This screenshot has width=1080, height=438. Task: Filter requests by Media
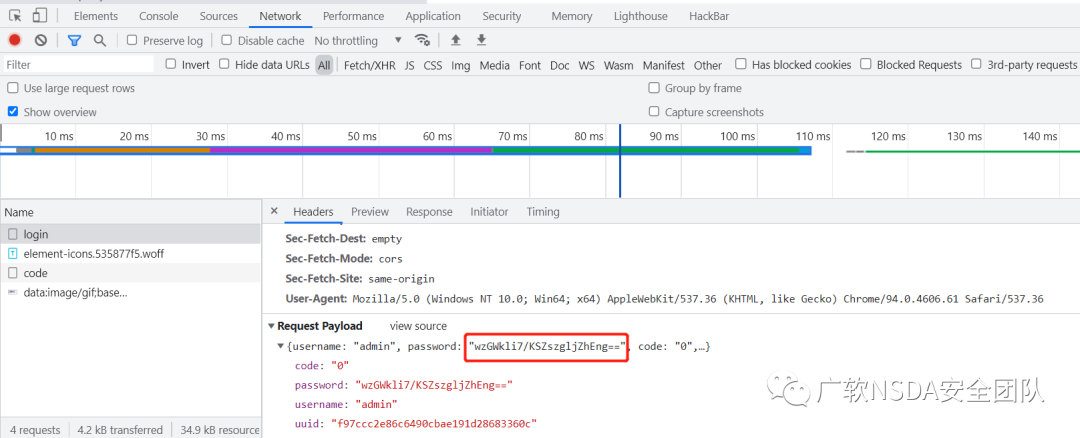point(495,65)
